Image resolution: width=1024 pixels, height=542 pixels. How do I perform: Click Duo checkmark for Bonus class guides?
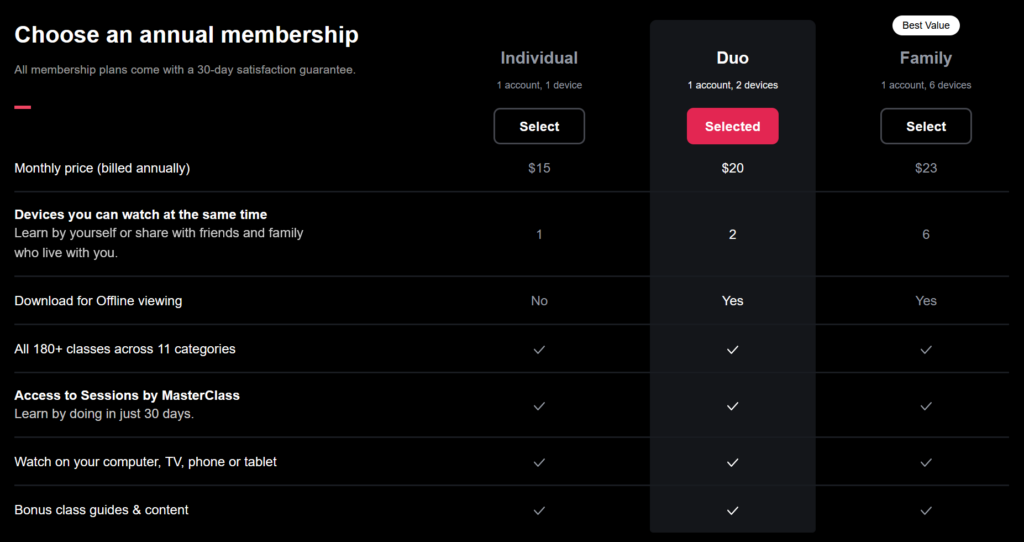point(732,511)
